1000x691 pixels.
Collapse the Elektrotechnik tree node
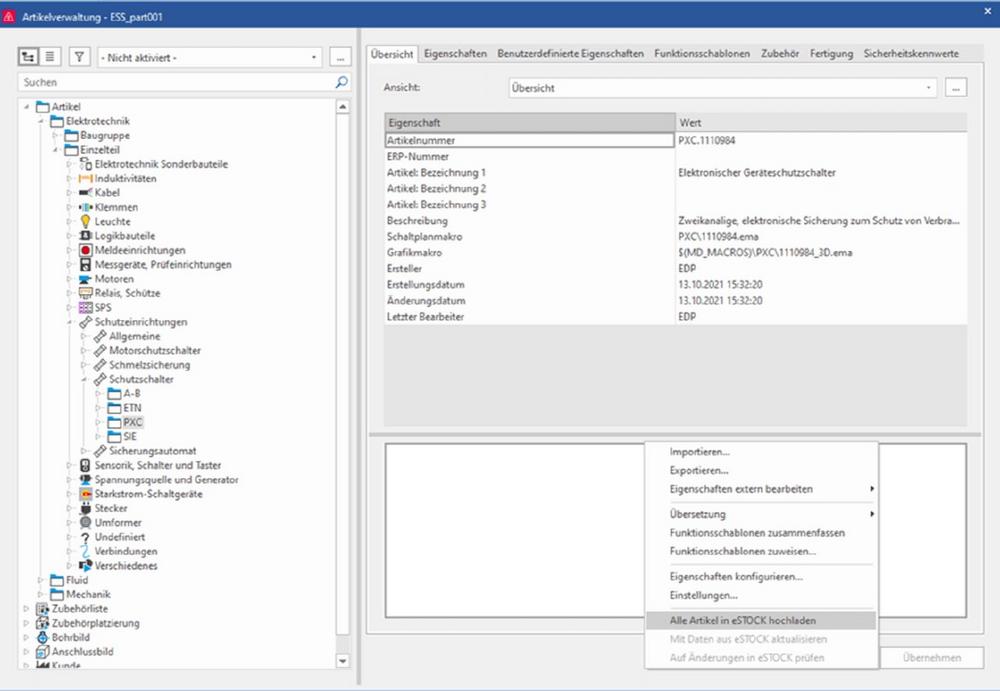[41, 121]
